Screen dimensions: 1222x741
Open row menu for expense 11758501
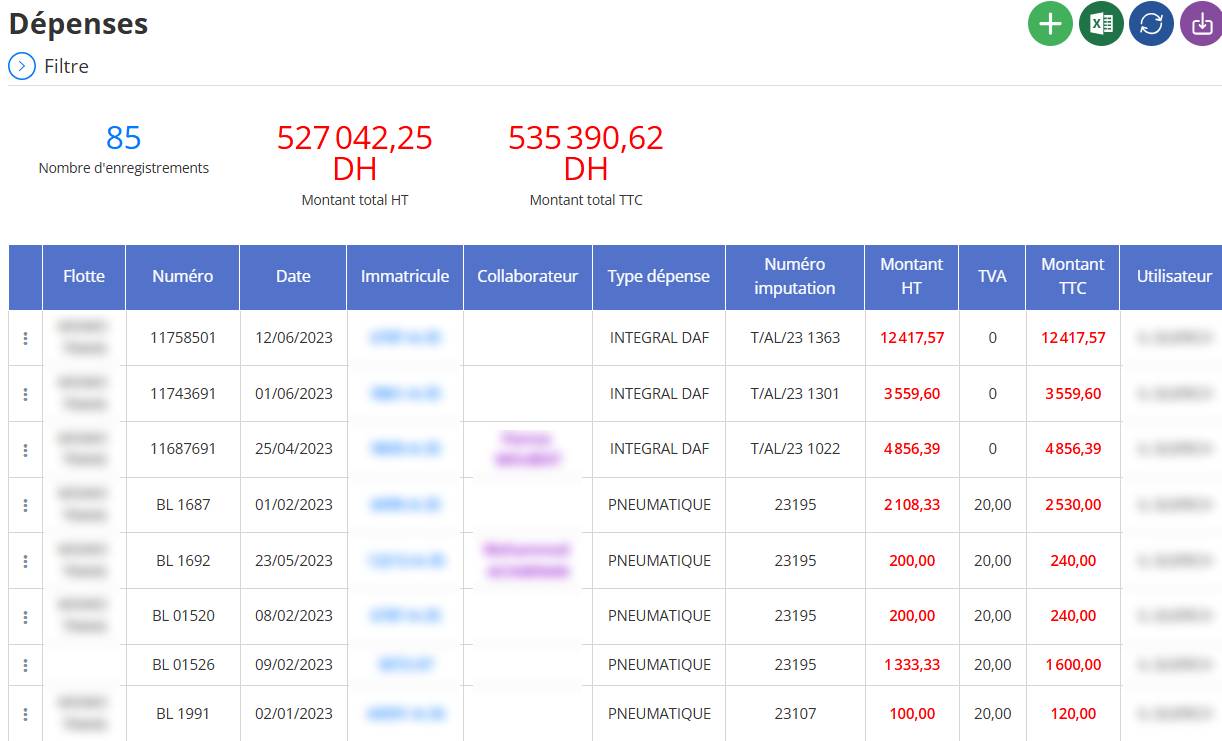(x=25, y=339)
